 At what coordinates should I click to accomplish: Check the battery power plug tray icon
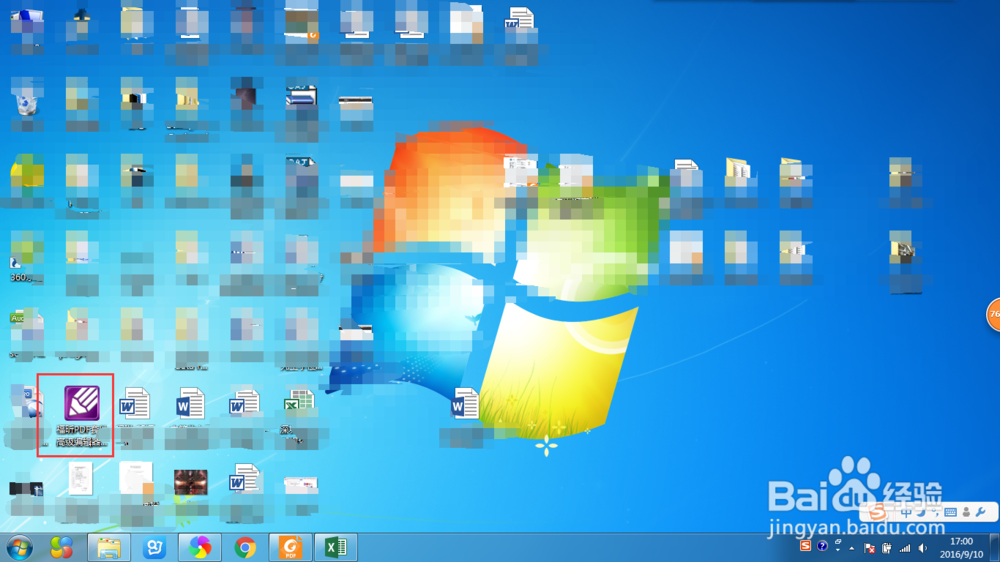[886, 548]
